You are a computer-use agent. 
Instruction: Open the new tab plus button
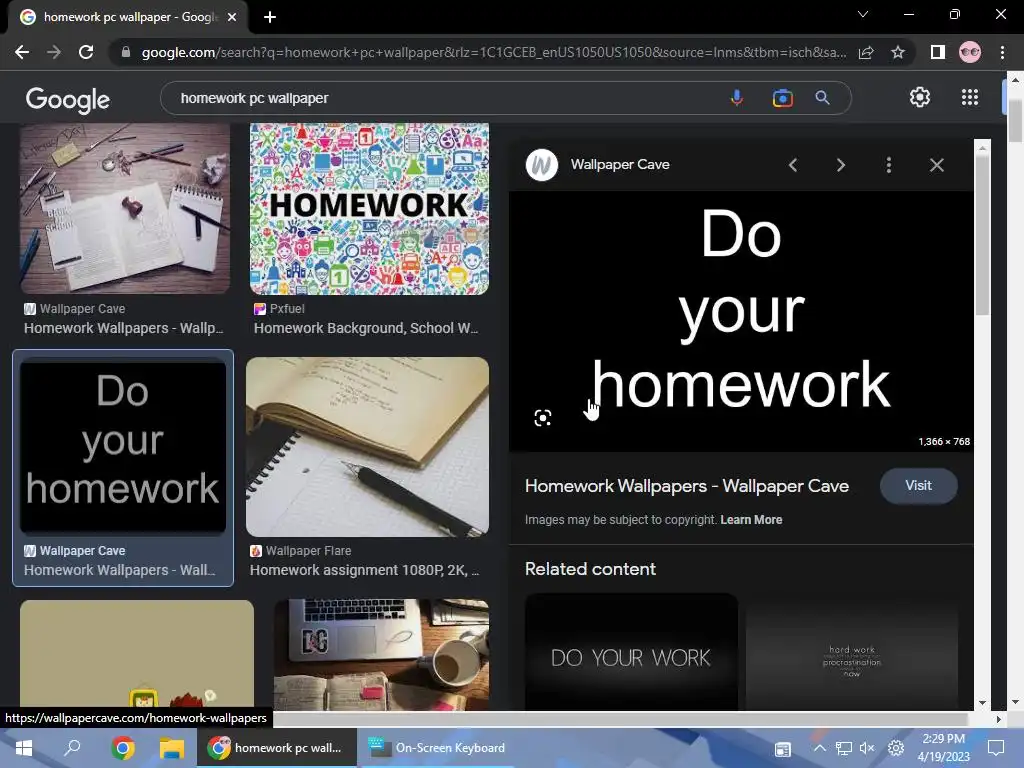[270, 17]
